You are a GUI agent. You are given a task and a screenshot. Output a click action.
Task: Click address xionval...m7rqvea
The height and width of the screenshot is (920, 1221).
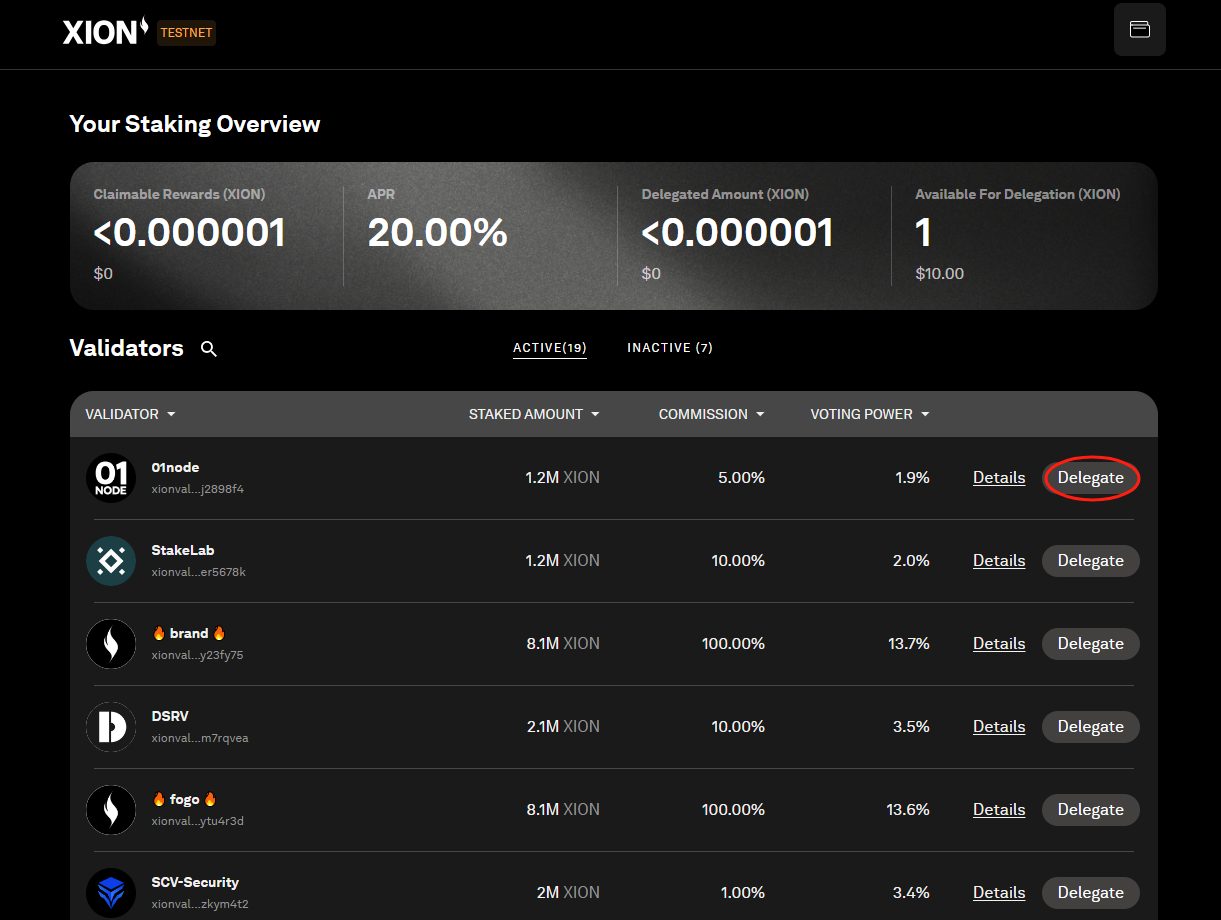(x=200, y=739)
